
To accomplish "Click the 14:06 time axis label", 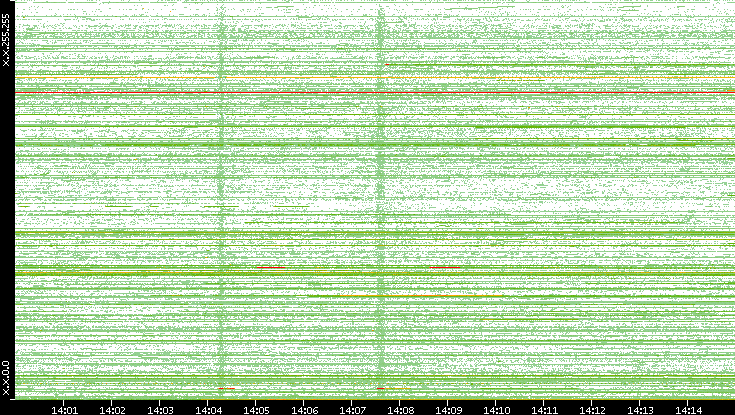I will [x=304, y=410].
